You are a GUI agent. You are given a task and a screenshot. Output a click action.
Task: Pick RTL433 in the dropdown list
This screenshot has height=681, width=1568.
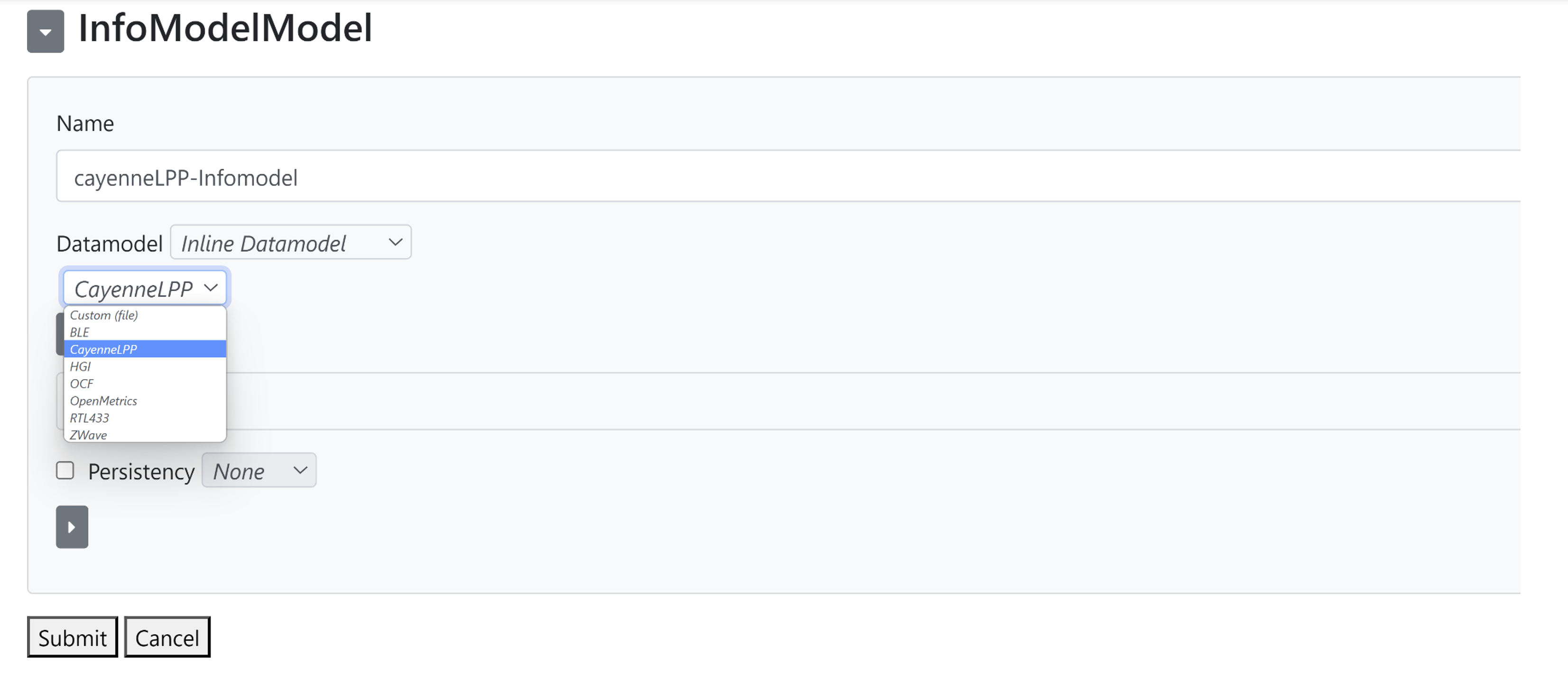click(x=90, y=418)
